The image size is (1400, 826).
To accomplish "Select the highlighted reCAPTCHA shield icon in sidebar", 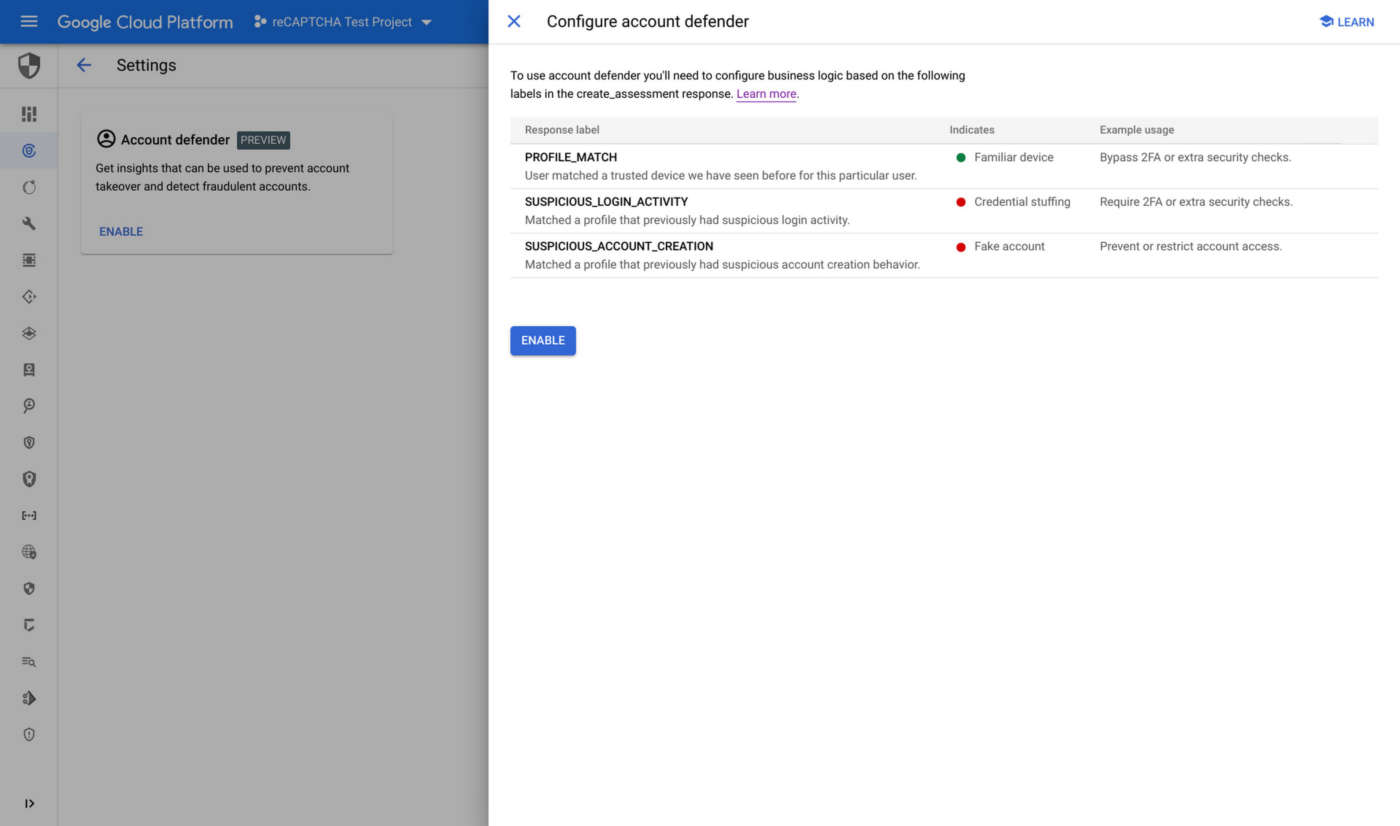I will pos(29,150).
